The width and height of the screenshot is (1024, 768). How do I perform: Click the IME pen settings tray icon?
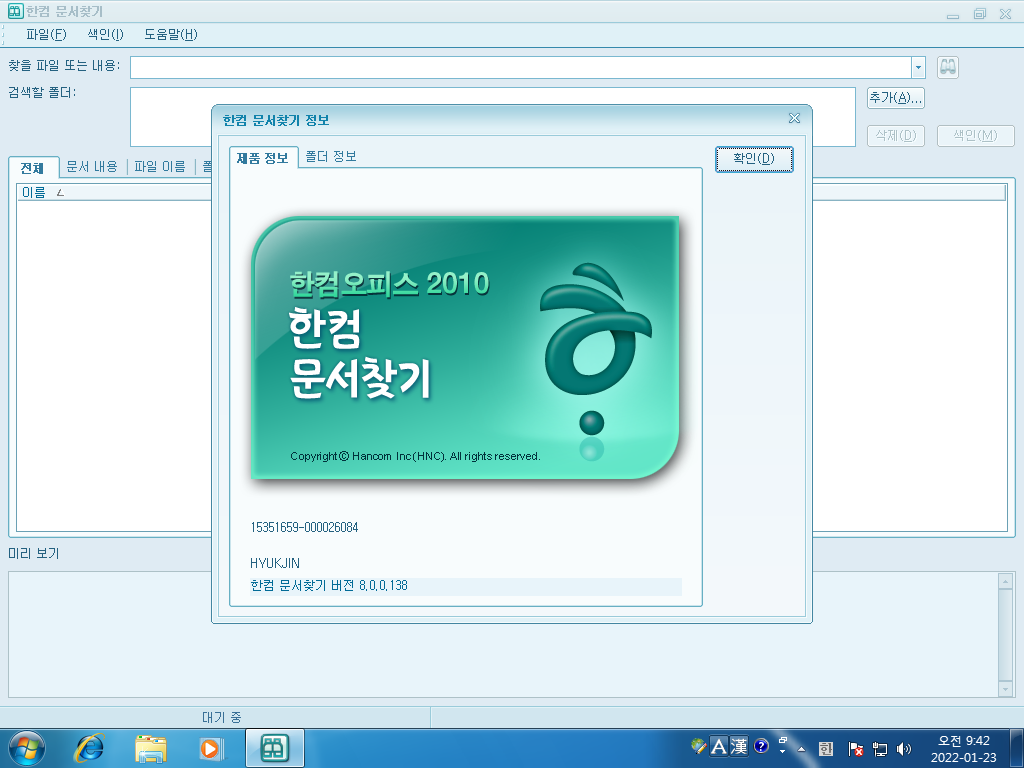click(x=699, y=746)
